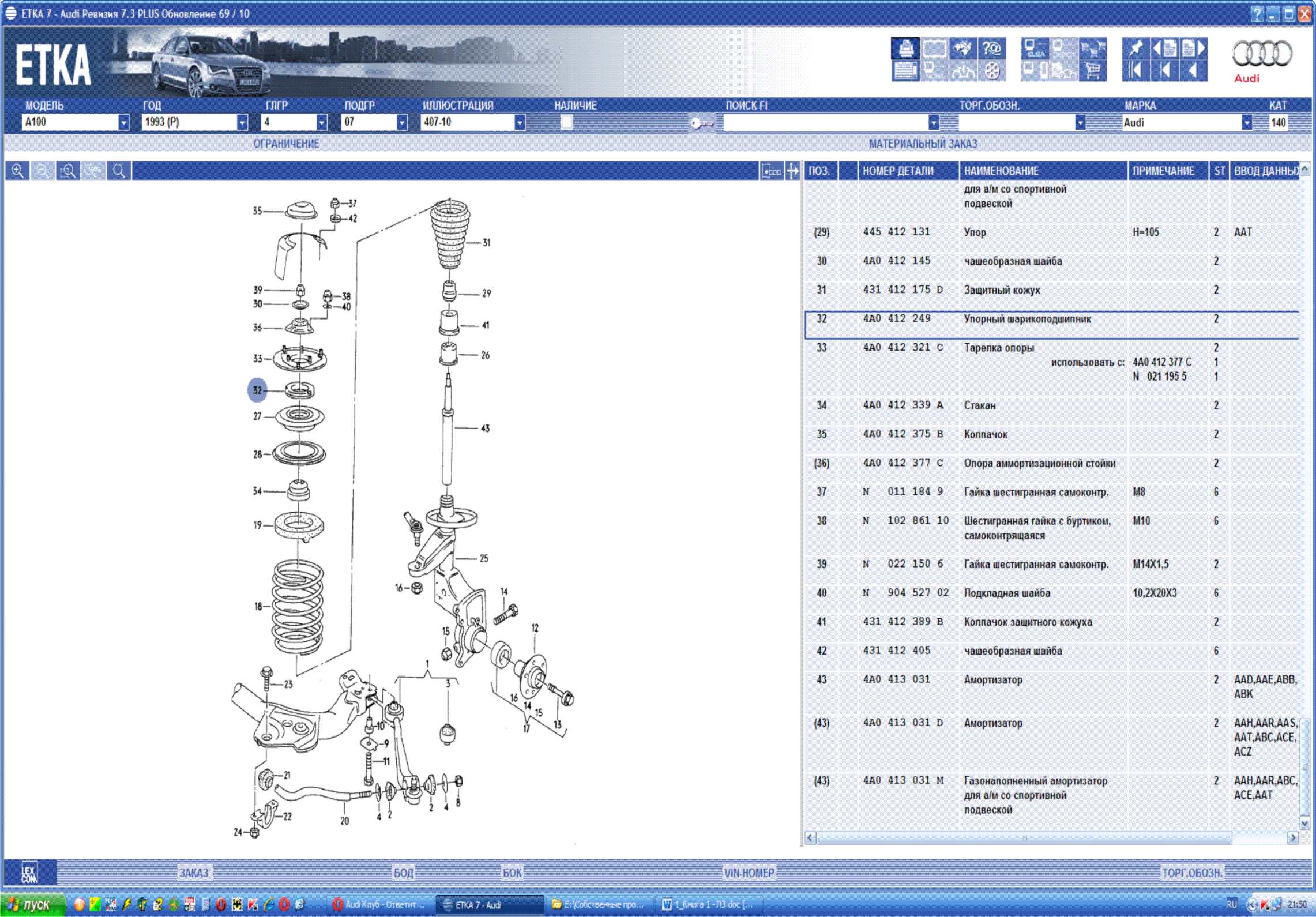The height and width of the screenshot is (917, 1316).
Task: Jump to the first page with the double-bar arrow
Action: point(1134,72)
